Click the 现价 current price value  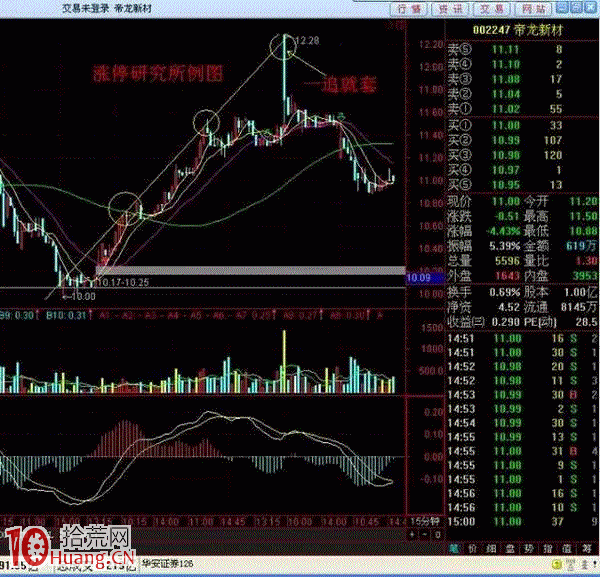click(x=505, y=201)
